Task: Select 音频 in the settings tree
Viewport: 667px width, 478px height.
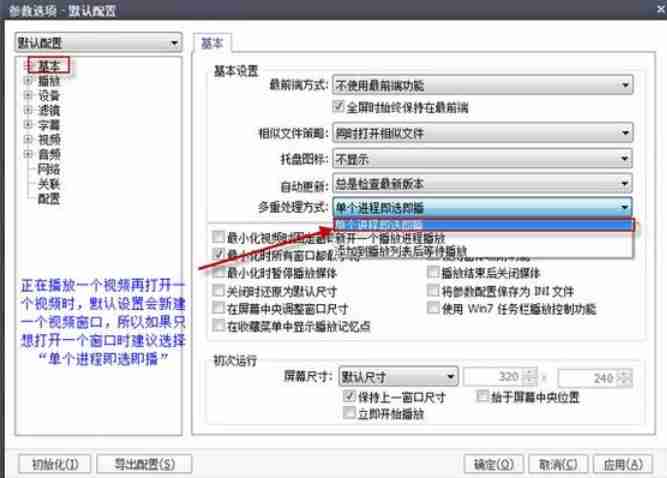Action: coord(49,154)
